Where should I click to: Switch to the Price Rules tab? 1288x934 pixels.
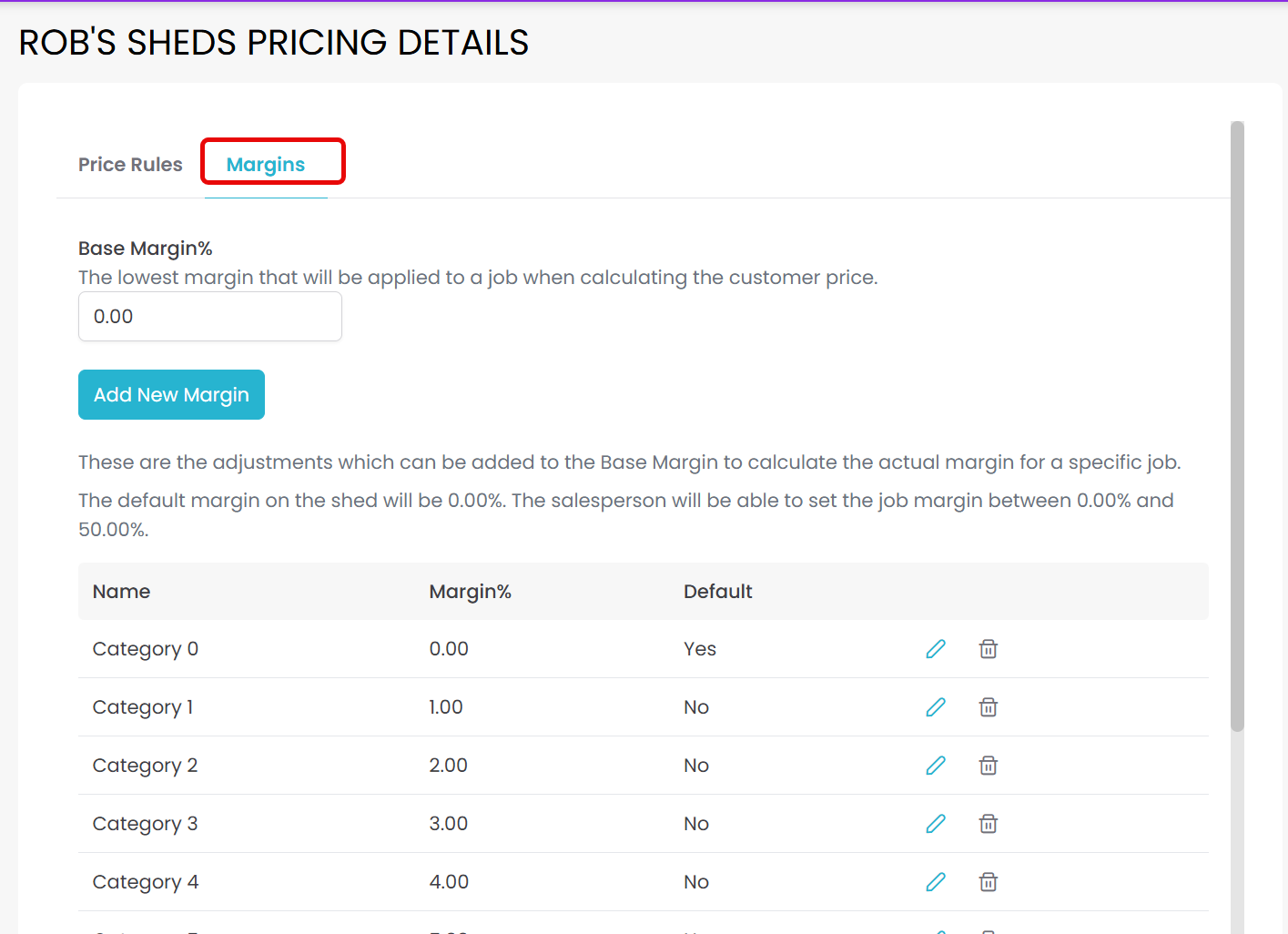click(130, 165)
